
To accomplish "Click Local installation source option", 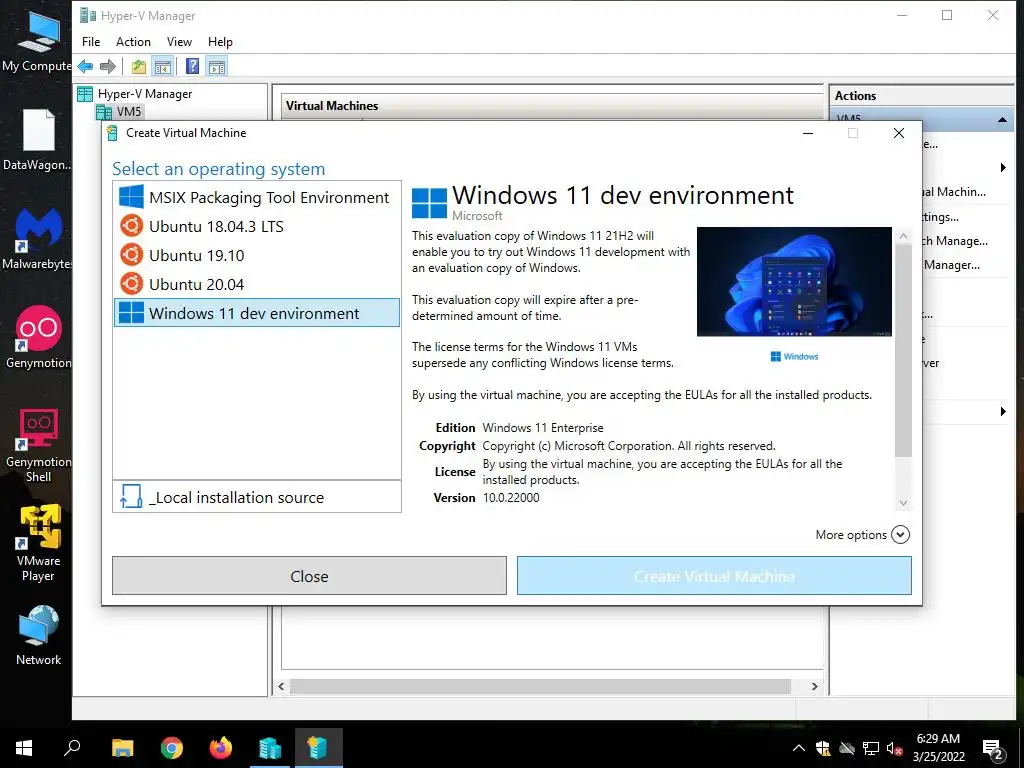I will click(x=257, y=497).
